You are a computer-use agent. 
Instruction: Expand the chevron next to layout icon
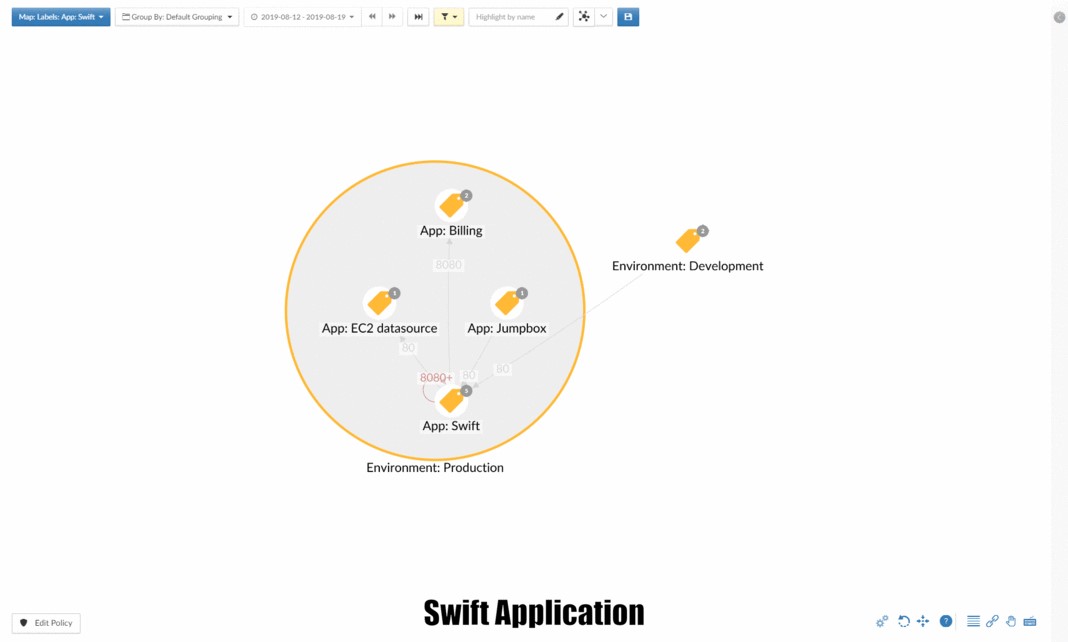(x=603, y=17)
